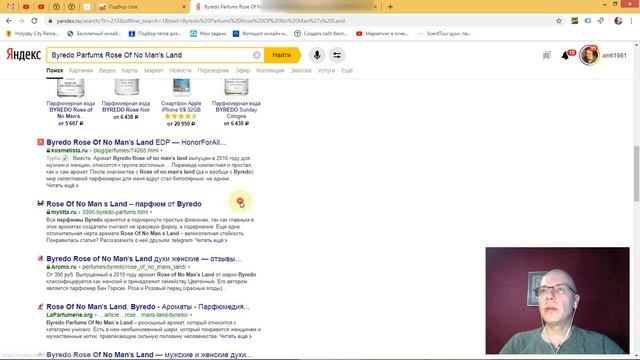Switch to the Маркет search tab
The image size is (640, 360).
pos(153,71)
